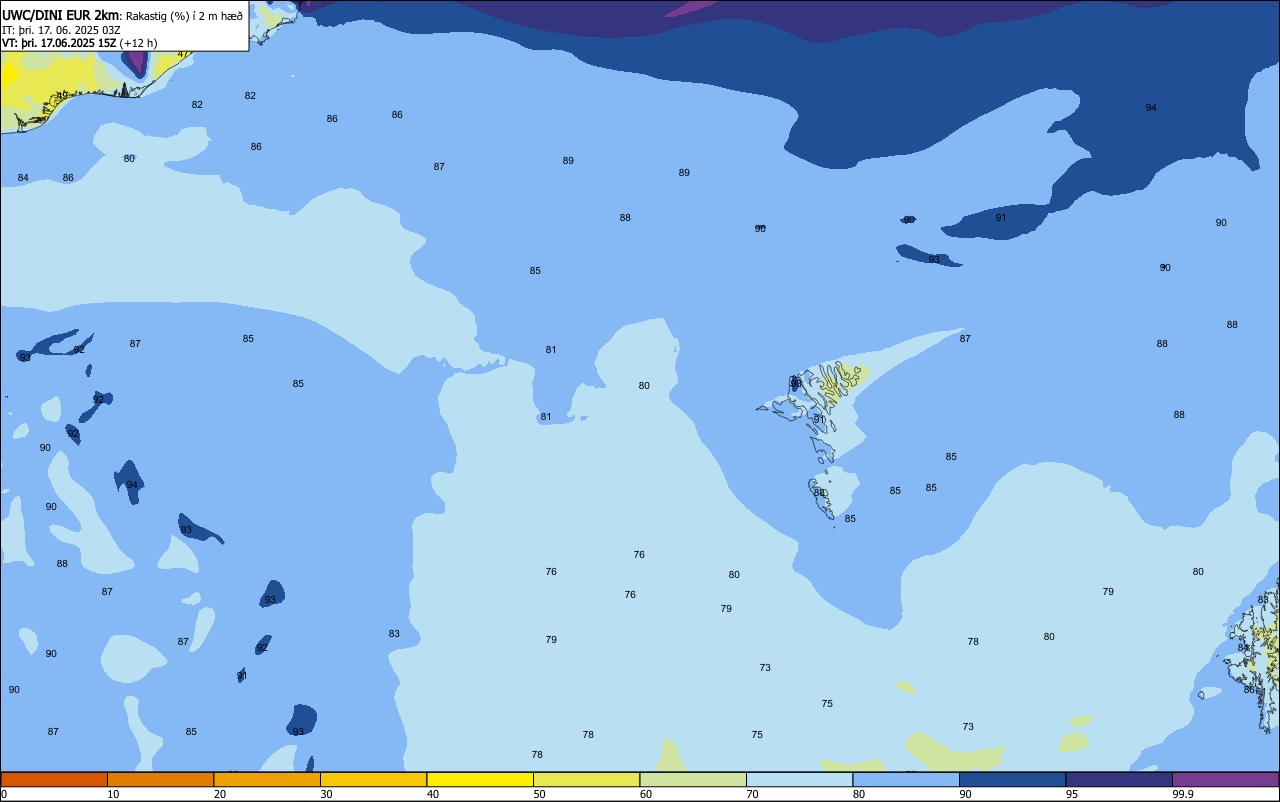Pick the 60–70 pale green legend swatch
This screenshot has height=802, width=1280.
[x=693, y=779]
